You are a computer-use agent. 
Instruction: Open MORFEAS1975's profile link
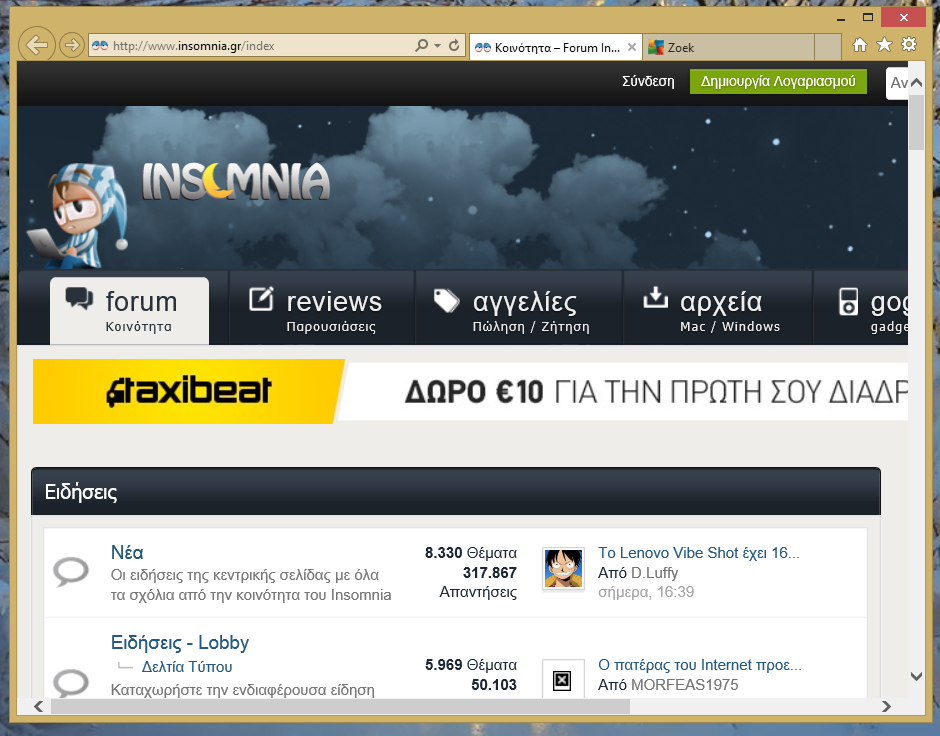coord(685,684)
